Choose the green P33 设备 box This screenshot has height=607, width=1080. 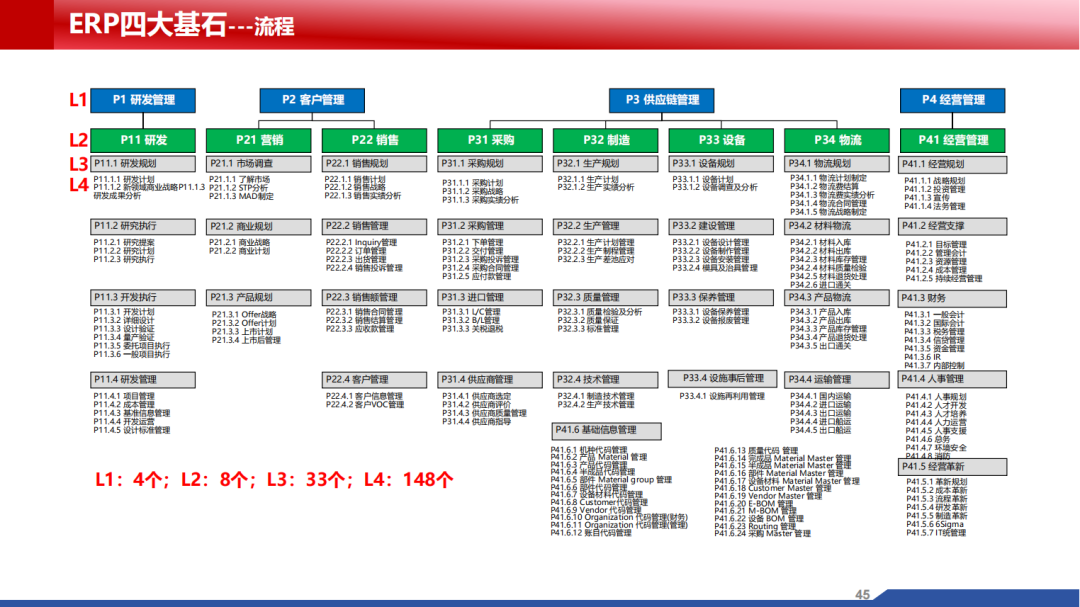coord(721,140)
